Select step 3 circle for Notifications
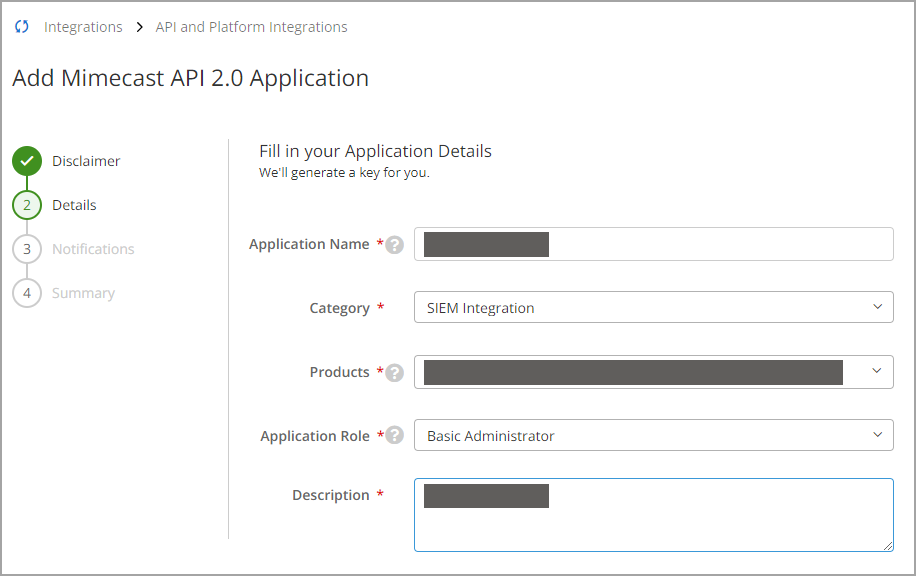The width and height of the screenshot is (916, 576). (x=27, y=249)
